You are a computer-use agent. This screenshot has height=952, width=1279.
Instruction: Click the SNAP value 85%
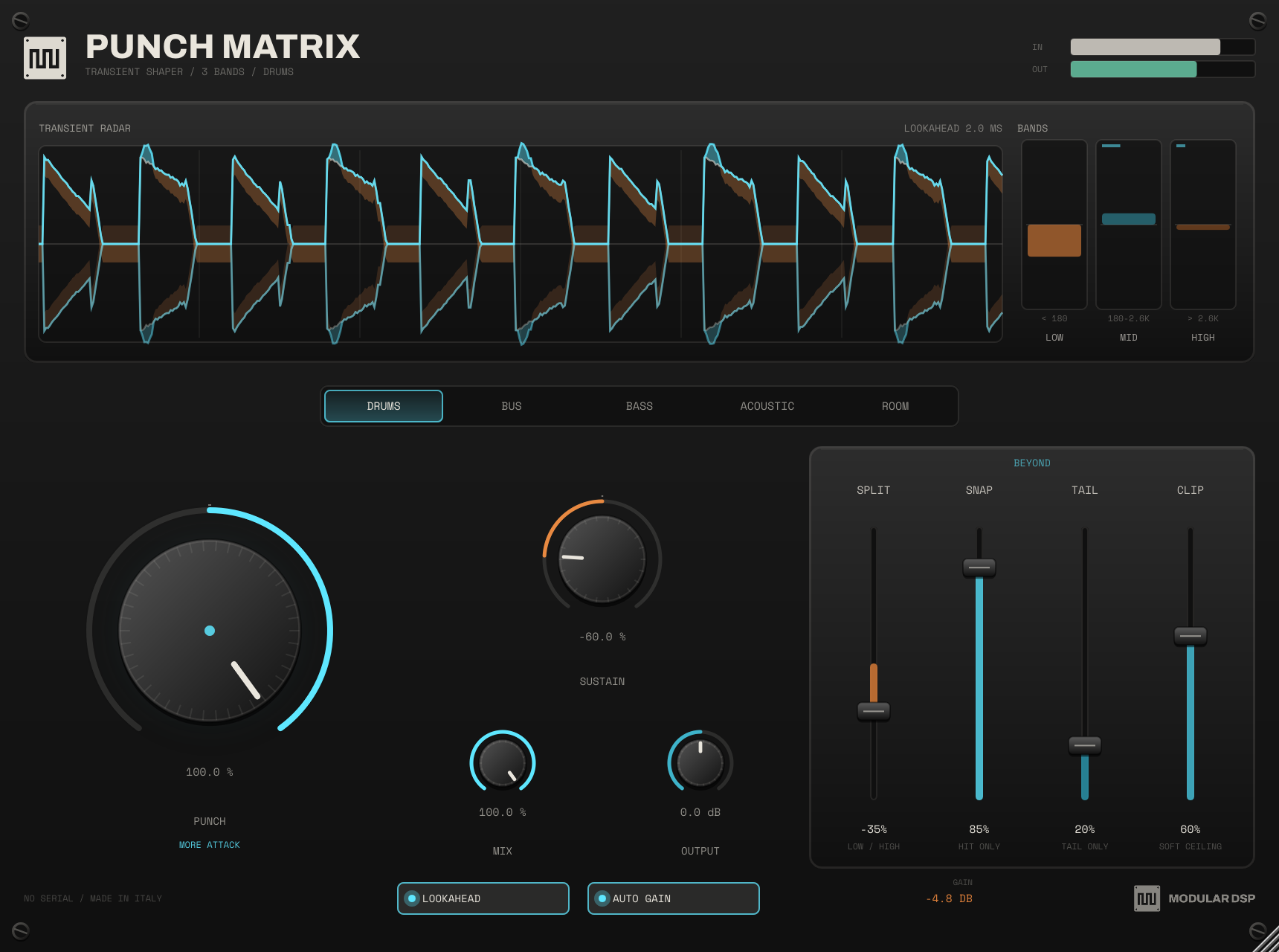[979, 829]
